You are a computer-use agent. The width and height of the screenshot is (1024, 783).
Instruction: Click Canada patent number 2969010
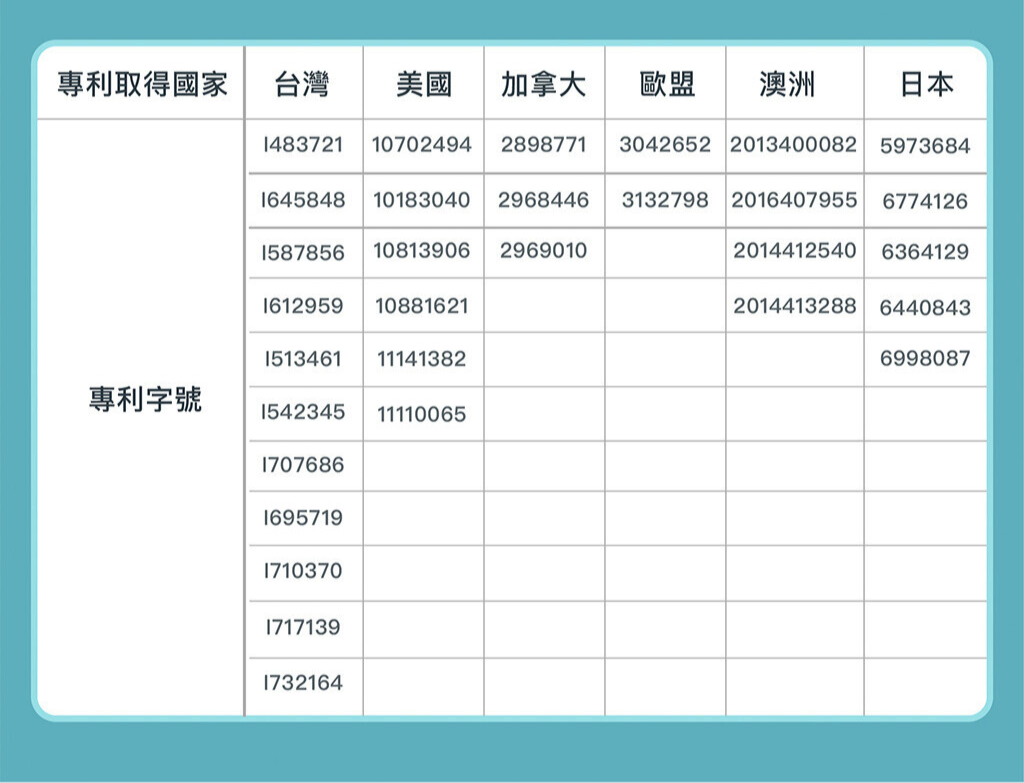(x=543, y=250)
